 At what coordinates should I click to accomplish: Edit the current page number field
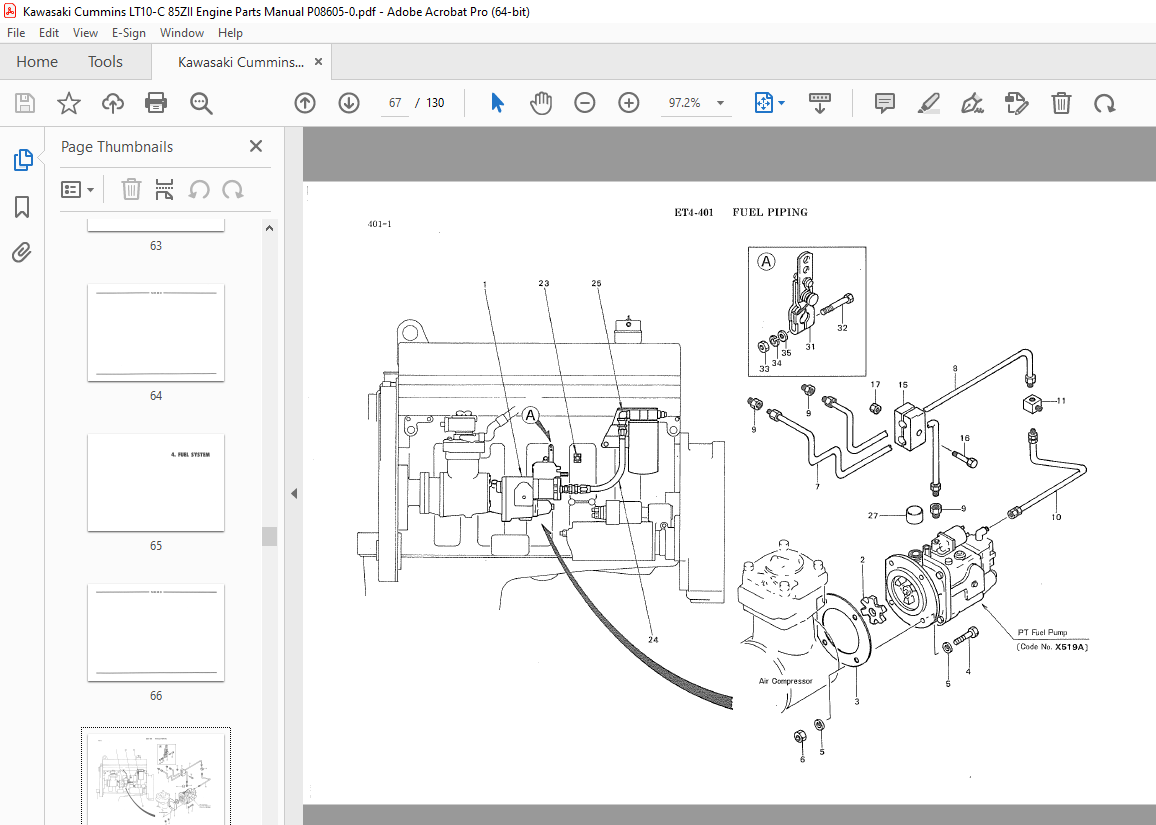tap(395, 103)
